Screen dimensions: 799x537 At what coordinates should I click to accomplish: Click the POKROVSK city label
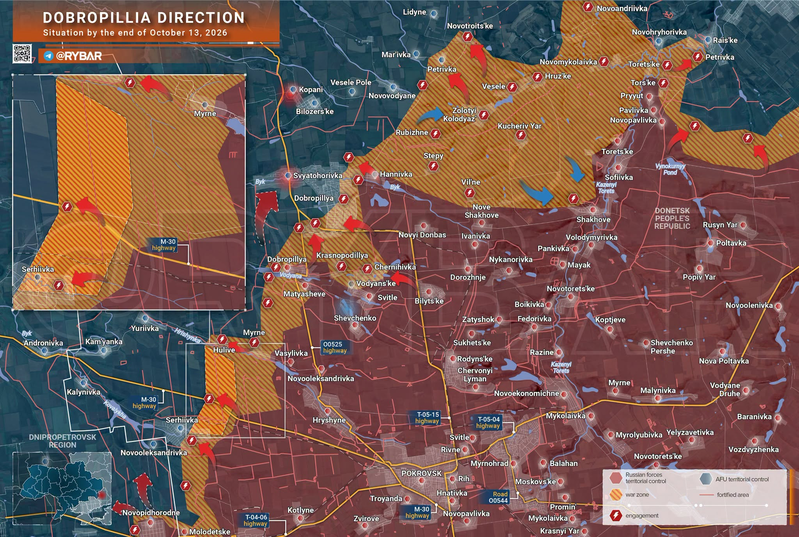click(421, 473)
